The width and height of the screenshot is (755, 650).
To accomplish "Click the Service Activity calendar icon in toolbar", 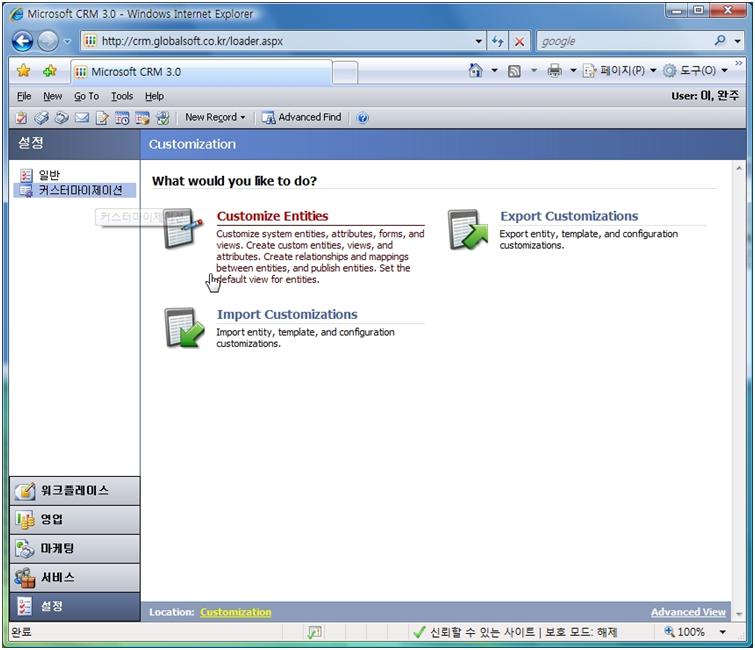I will 142,117.
